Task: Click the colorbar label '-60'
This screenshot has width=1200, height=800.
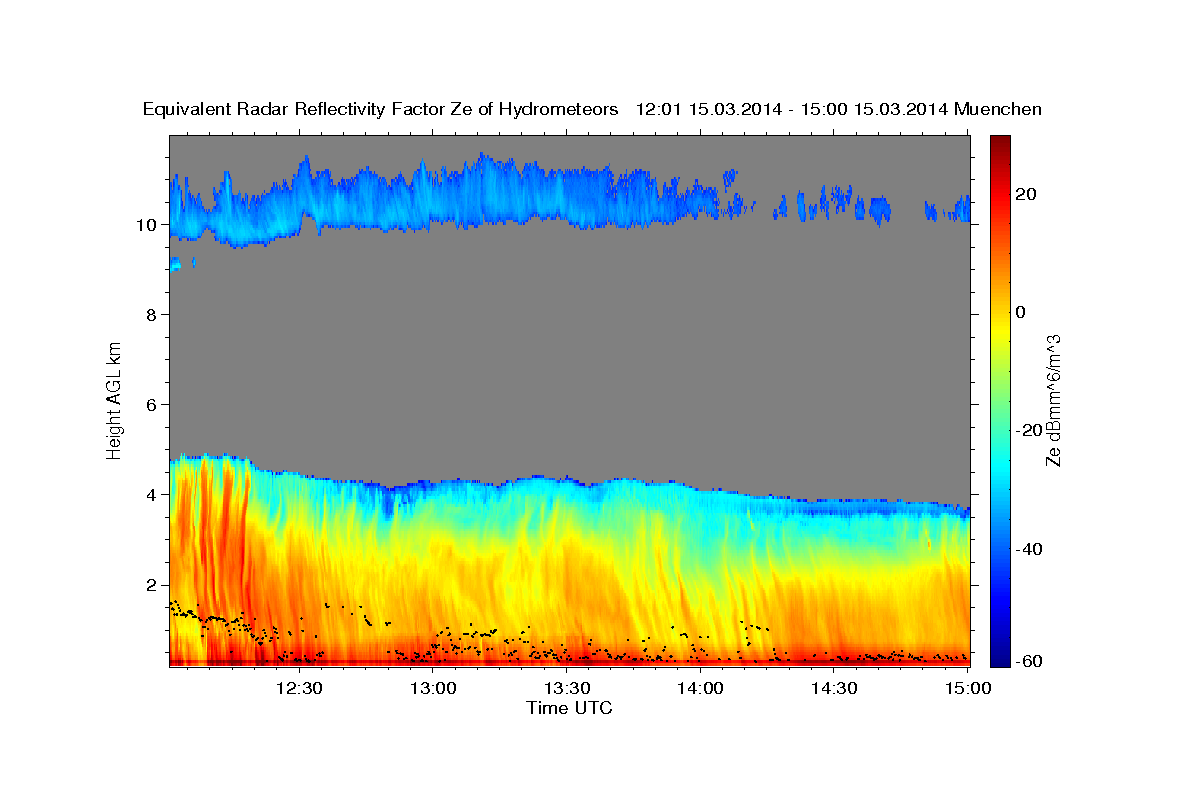Action: pos(1028,661)
